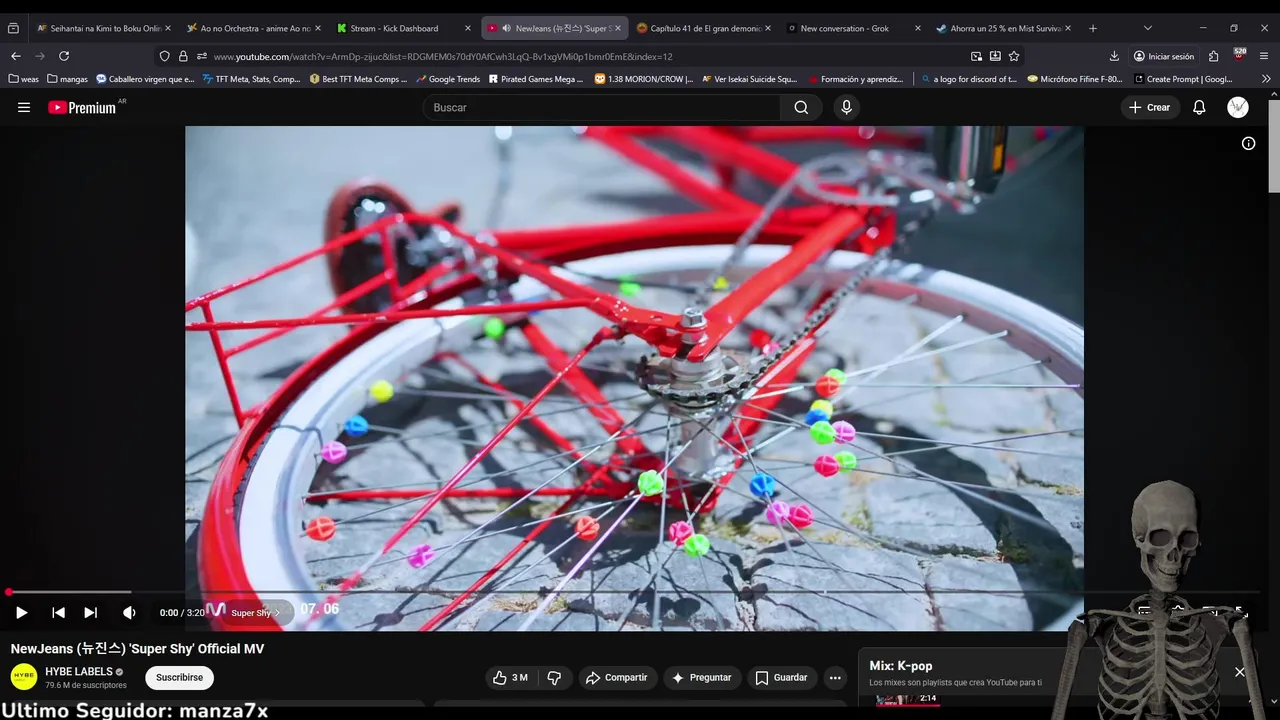The image size is (1280, 720).
Task: Open the mangas bookmarks folder
Action: coord(67,79)
